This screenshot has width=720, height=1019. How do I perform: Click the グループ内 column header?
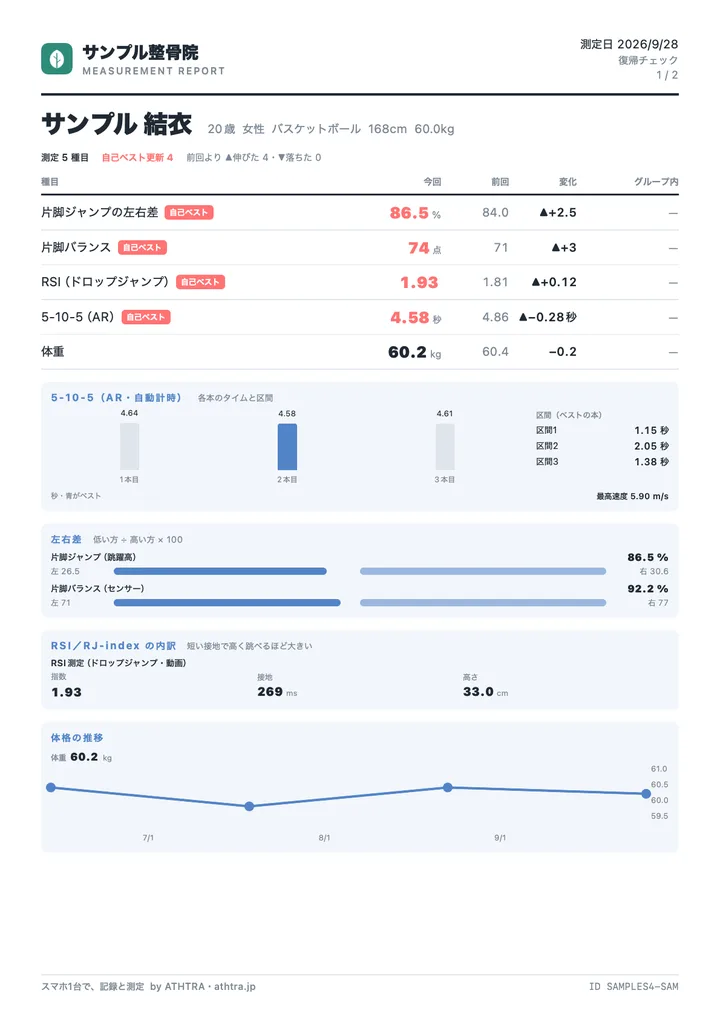[x=656, y=182]
